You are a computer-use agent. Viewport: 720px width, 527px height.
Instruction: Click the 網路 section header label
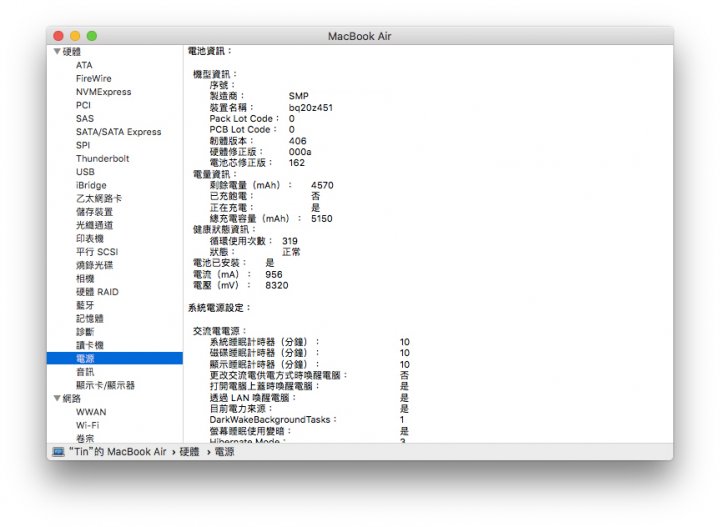pos(72,398)
